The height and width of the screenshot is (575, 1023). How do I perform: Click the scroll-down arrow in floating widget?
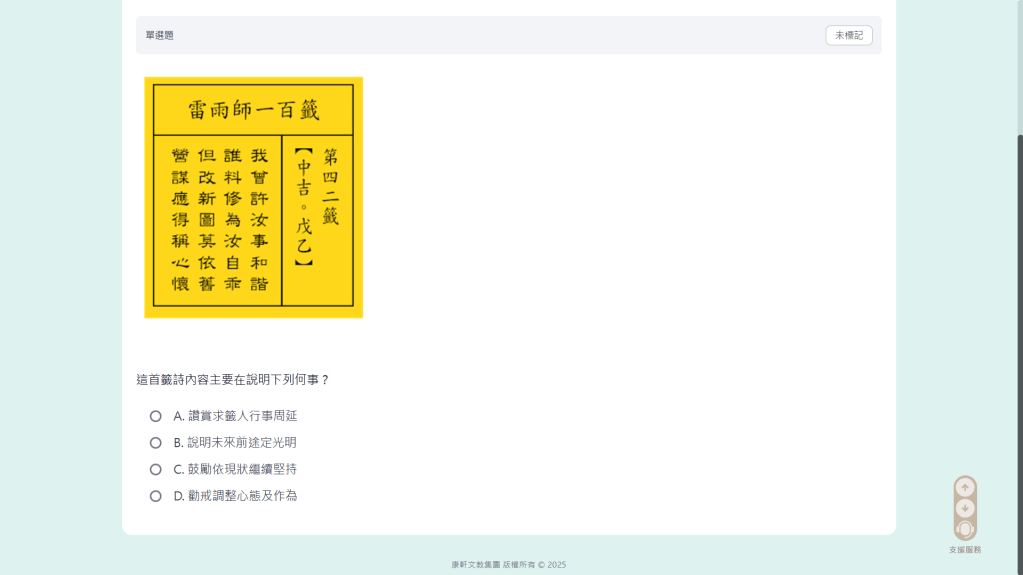965,508
